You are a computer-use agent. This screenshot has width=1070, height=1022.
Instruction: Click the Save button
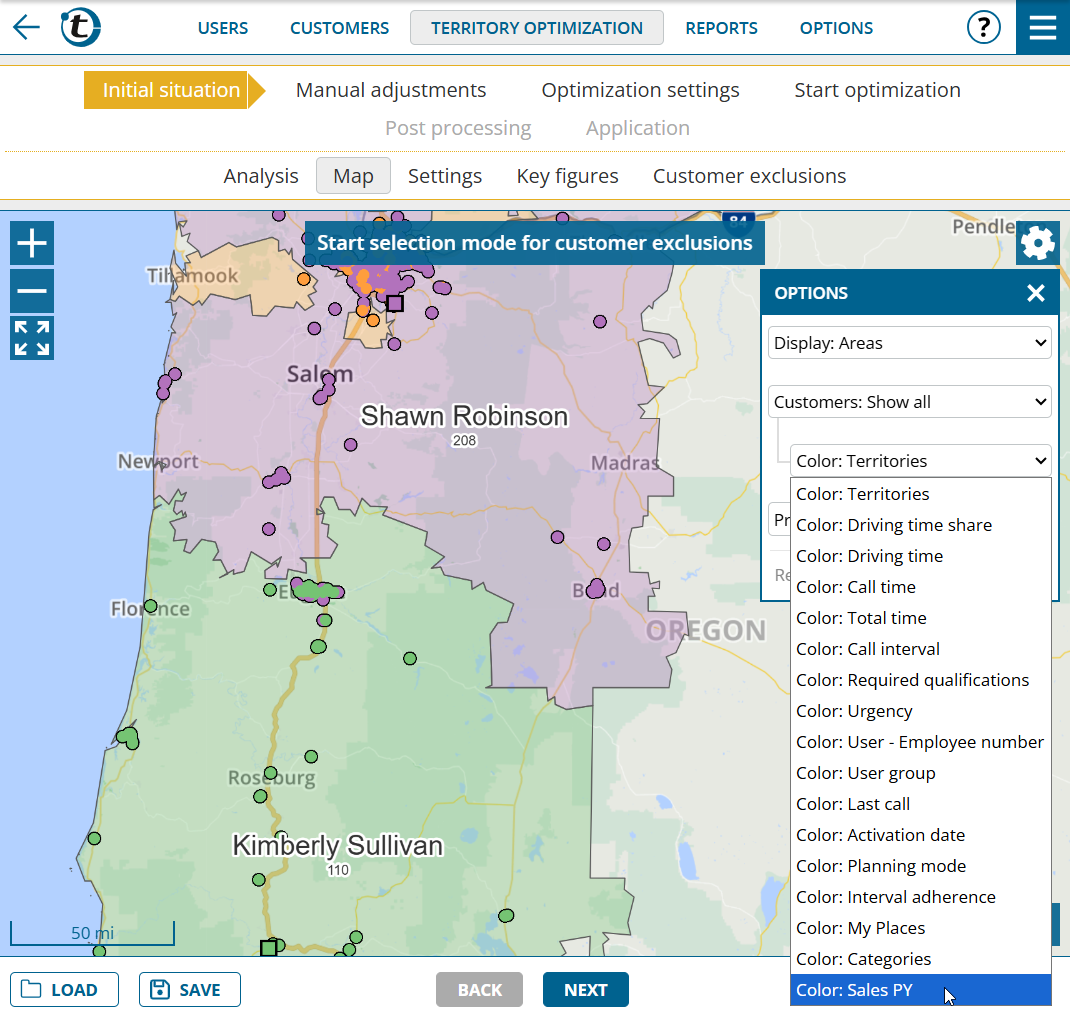click(189, 990)
